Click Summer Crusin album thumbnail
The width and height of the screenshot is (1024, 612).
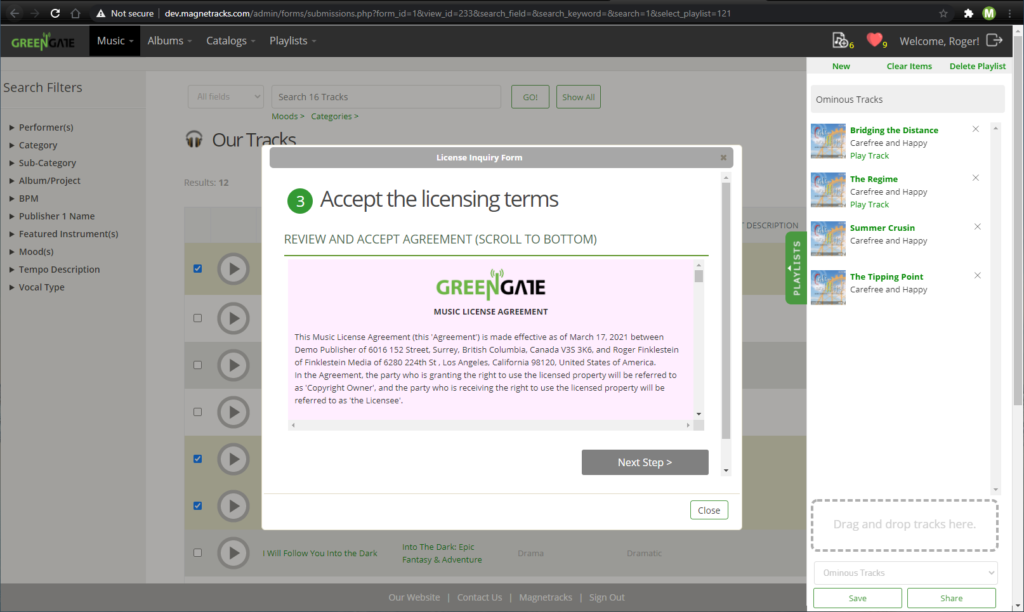coord(828,238)
